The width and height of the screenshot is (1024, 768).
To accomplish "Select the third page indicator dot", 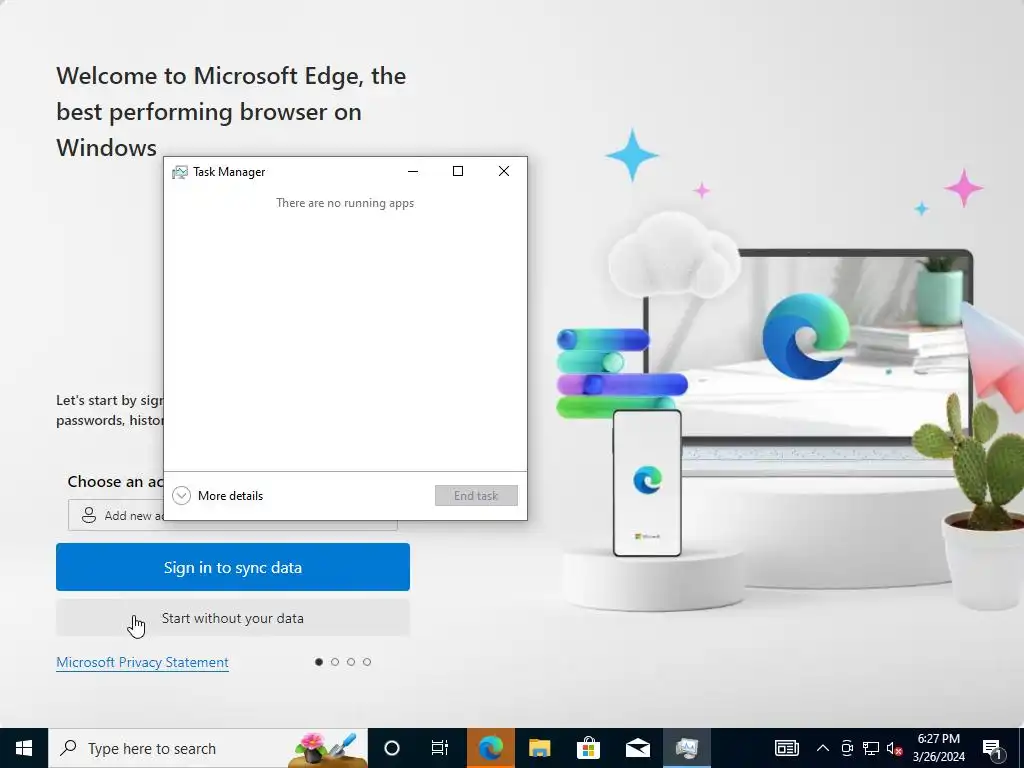I will (x=351, y=662).
